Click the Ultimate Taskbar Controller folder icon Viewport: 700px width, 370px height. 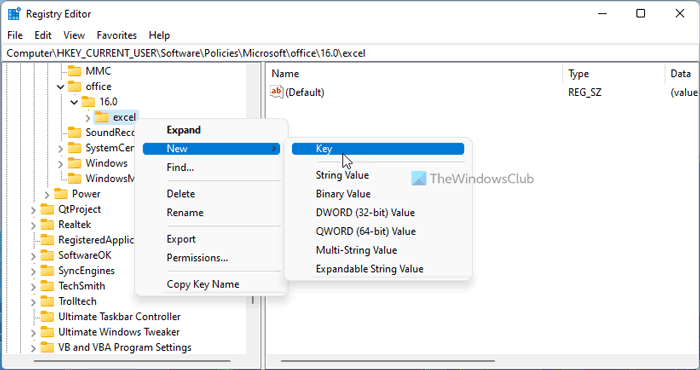coord(47,316)
